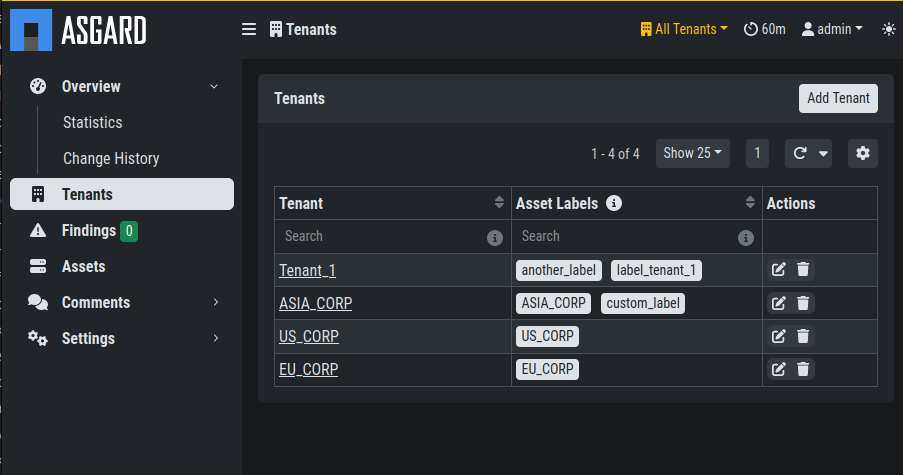Click the Tenant search field
Viewport: 903px width, 475px height.
click(x=382, y=237)
